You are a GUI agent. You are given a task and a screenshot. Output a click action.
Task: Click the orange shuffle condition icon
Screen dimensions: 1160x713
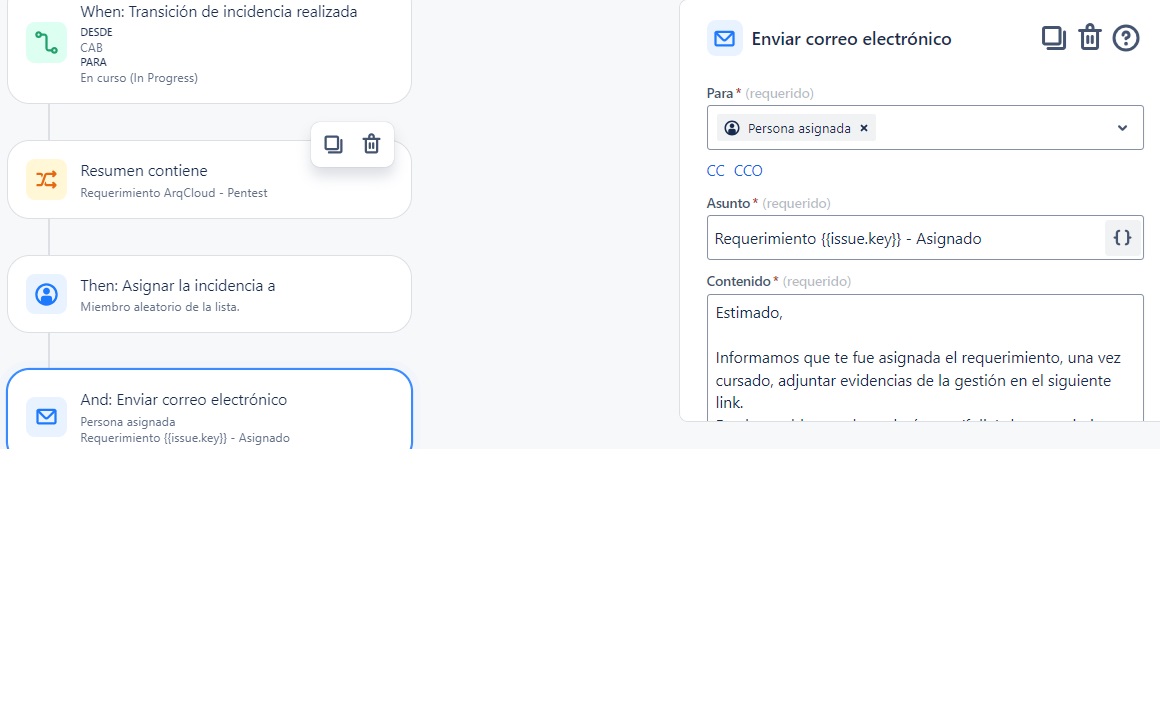(47, 180)
